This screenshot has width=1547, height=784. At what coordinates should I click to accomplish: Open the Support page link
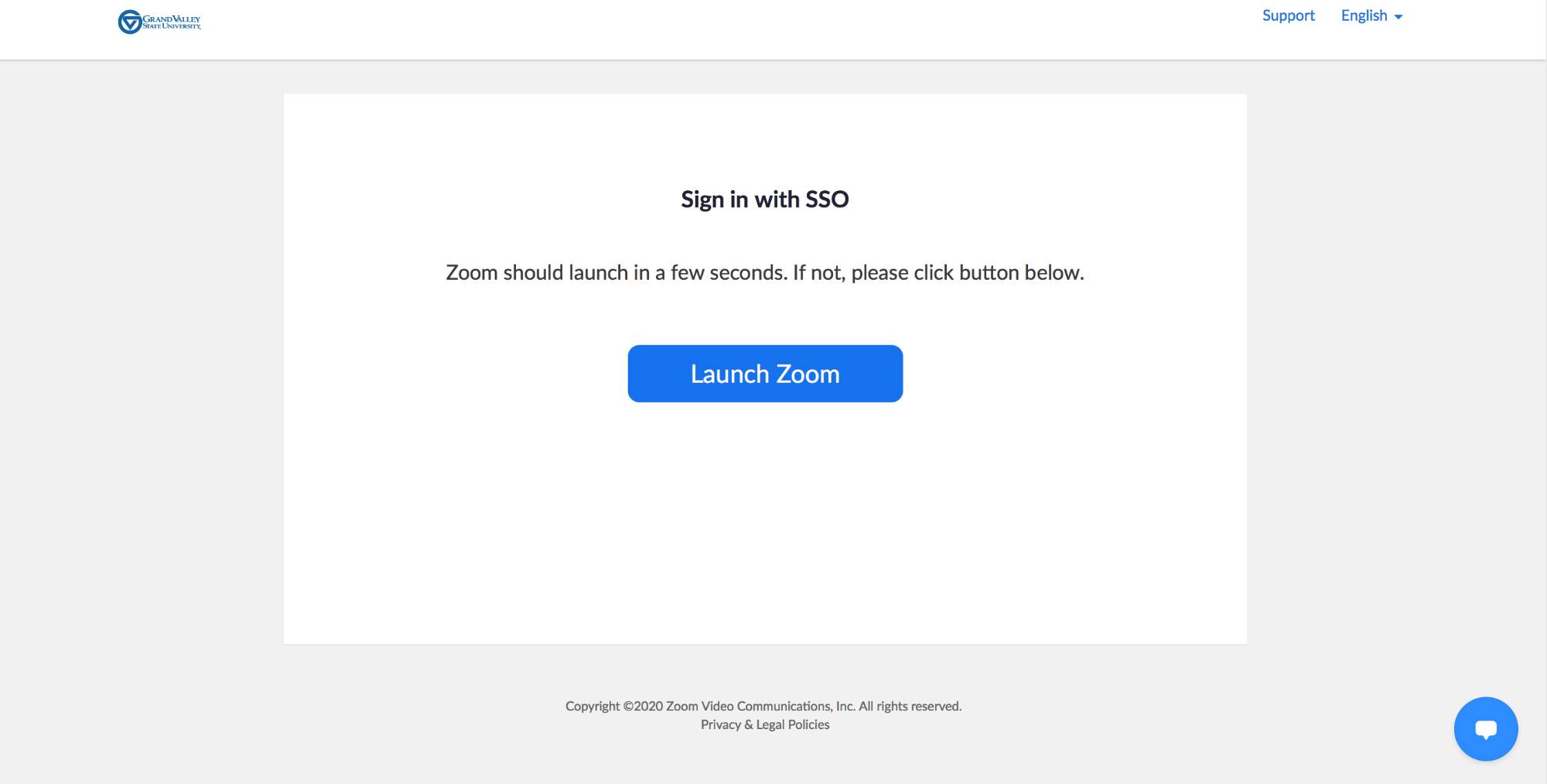tap(1288, 15)
